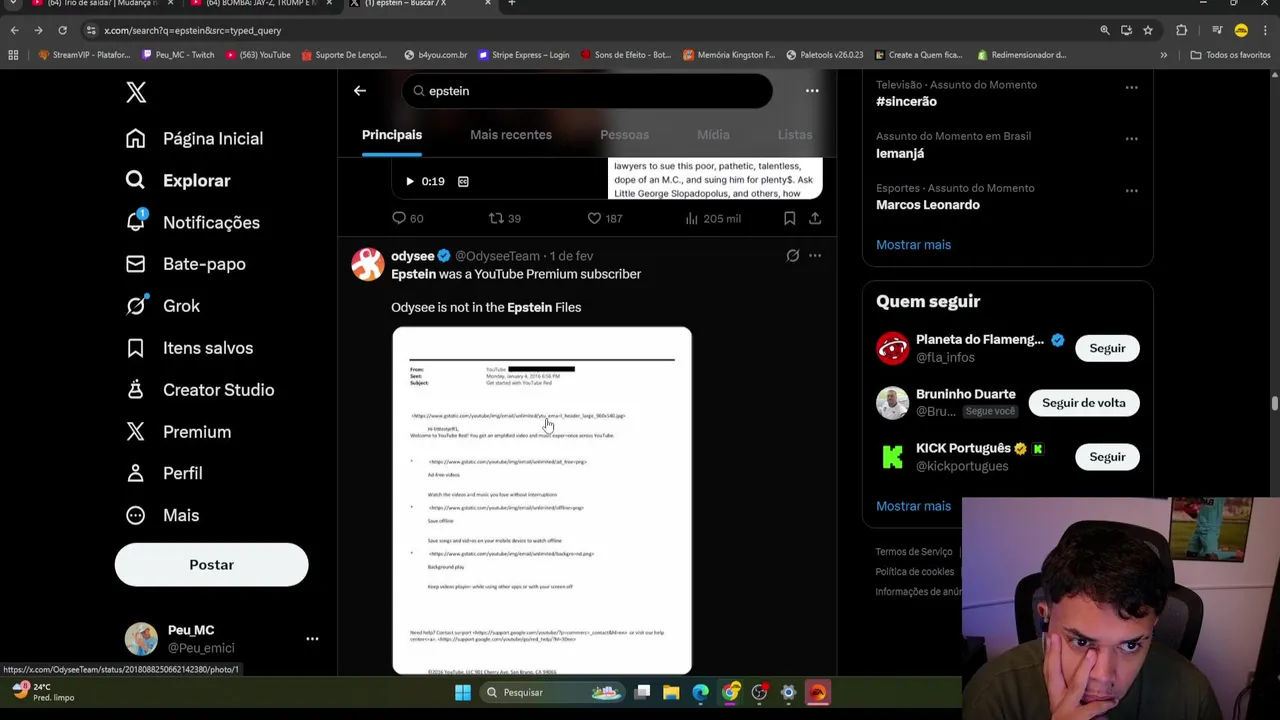Screen dimensions: 1280x720
Task: Open Creator Studio
Action: pyautogui.click(x=199, y=390)
